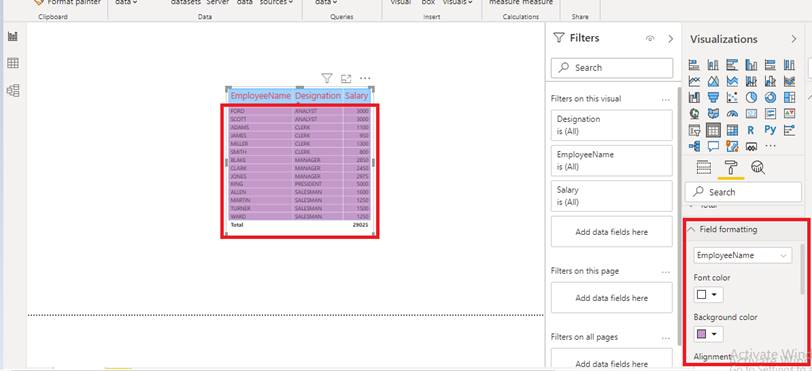Choose the Matrix visualization
The image size is (812, 371).
pos(732,130)
